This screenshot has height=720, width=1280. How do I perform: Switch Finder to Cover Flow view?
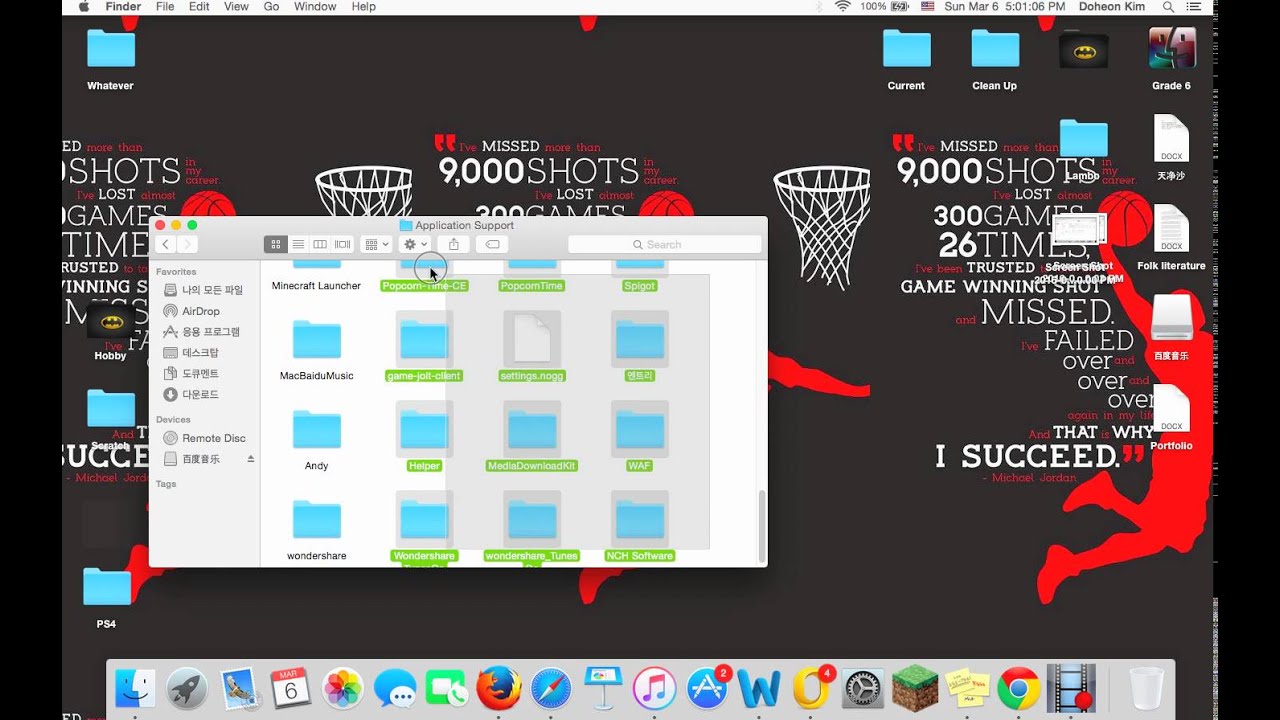click(342, 244)
